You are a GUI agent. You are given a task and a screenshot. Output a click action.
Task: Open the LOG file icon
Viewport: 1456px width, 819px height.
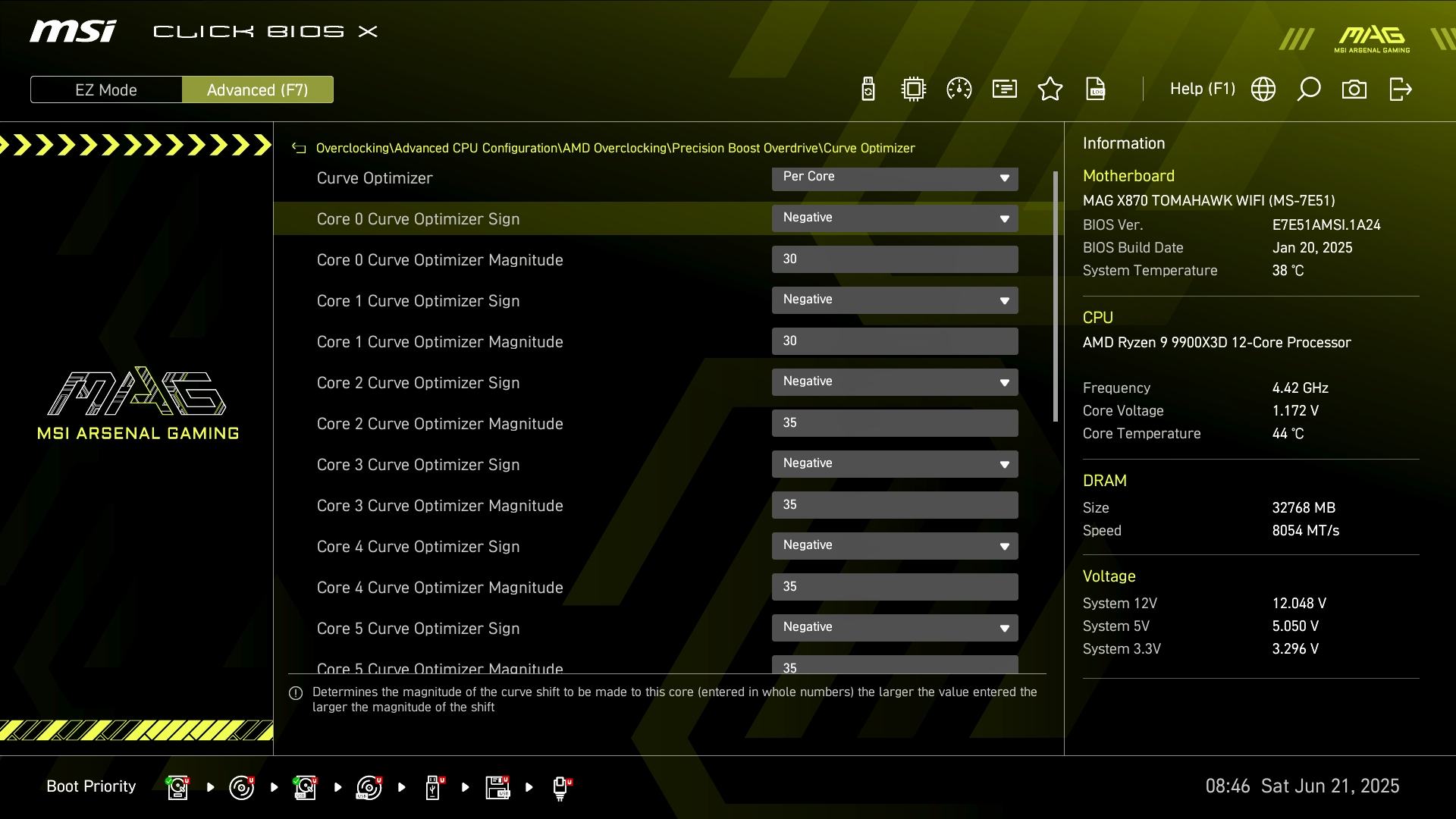click(1096, 89)
